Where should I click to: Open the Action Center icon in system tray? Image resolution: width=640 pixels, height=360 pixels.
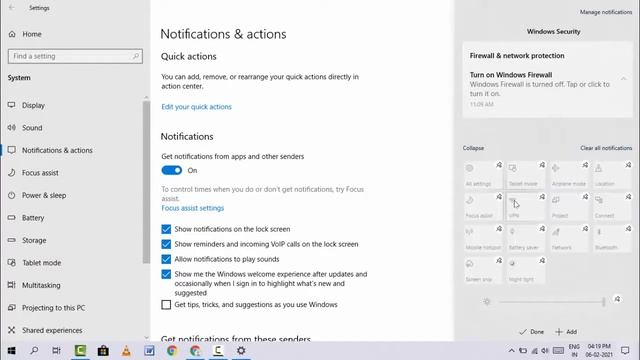625,351
